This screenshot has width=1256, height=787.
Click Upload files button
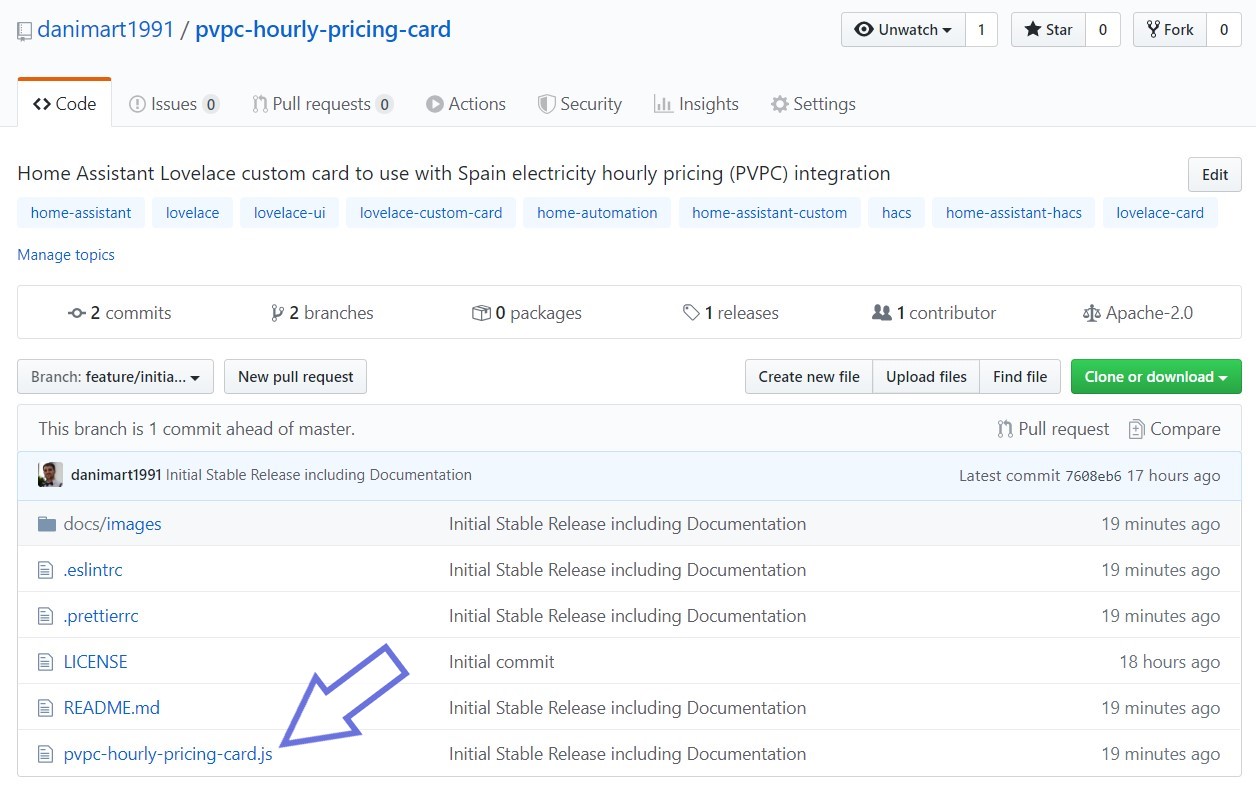926,377
